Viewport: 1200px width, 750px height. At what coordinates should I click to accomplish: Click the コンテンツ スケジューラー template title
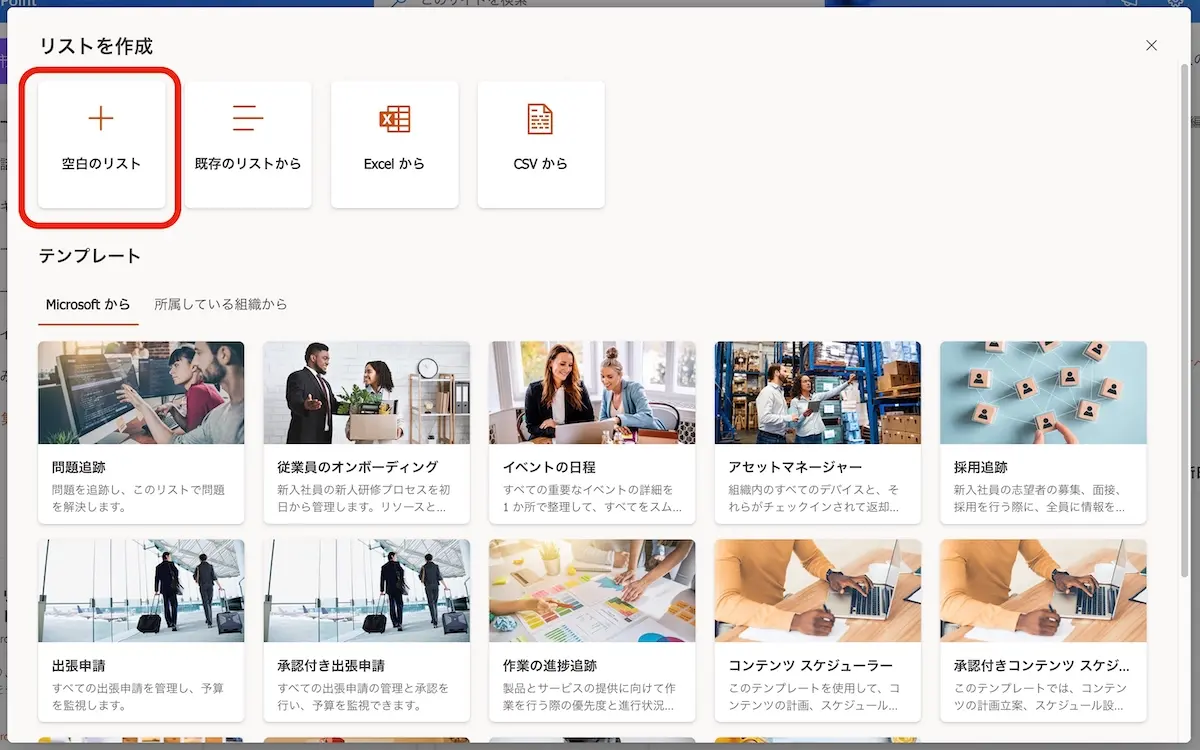tap(810, 665)
